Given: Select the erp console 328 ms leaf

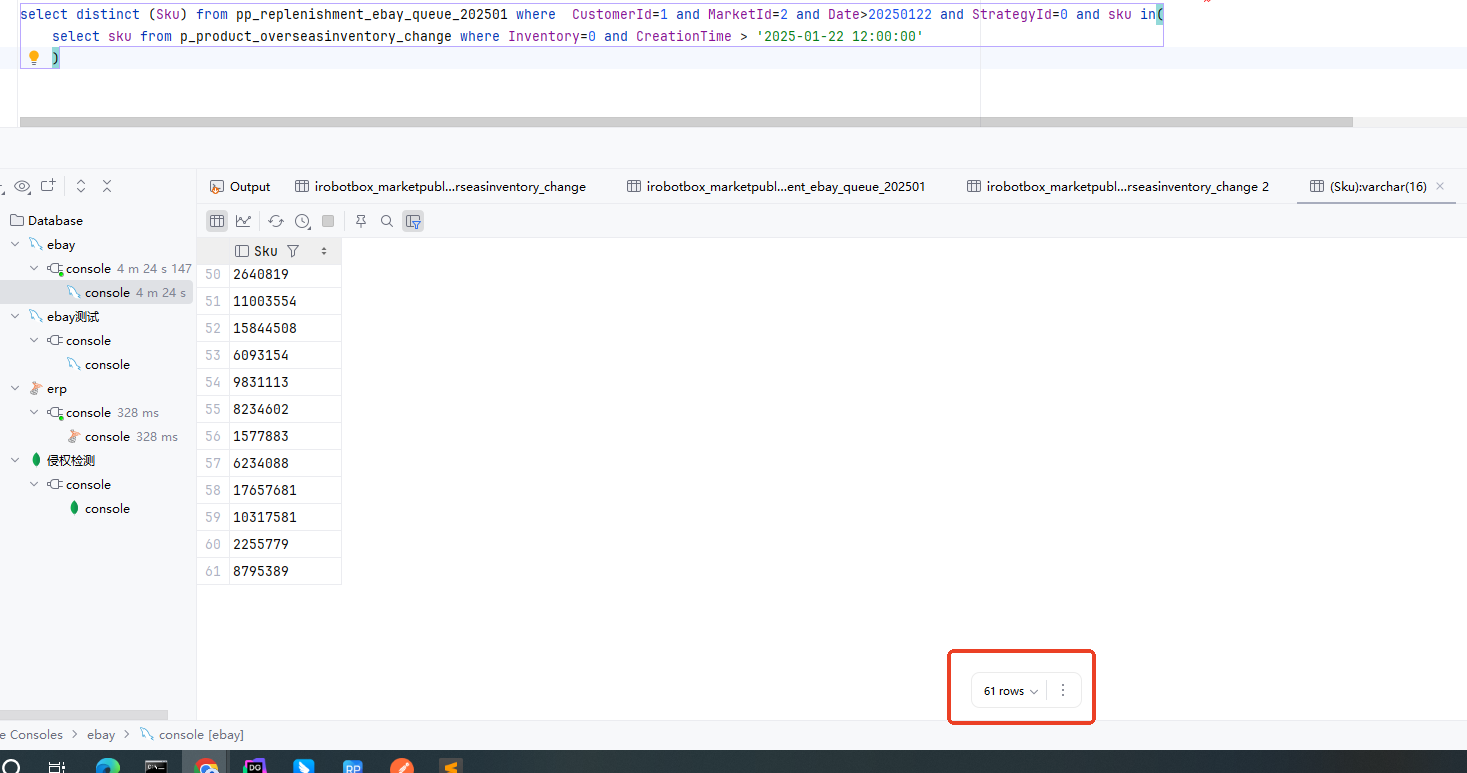Looking at the screenshot, I should tap(122, 436).
